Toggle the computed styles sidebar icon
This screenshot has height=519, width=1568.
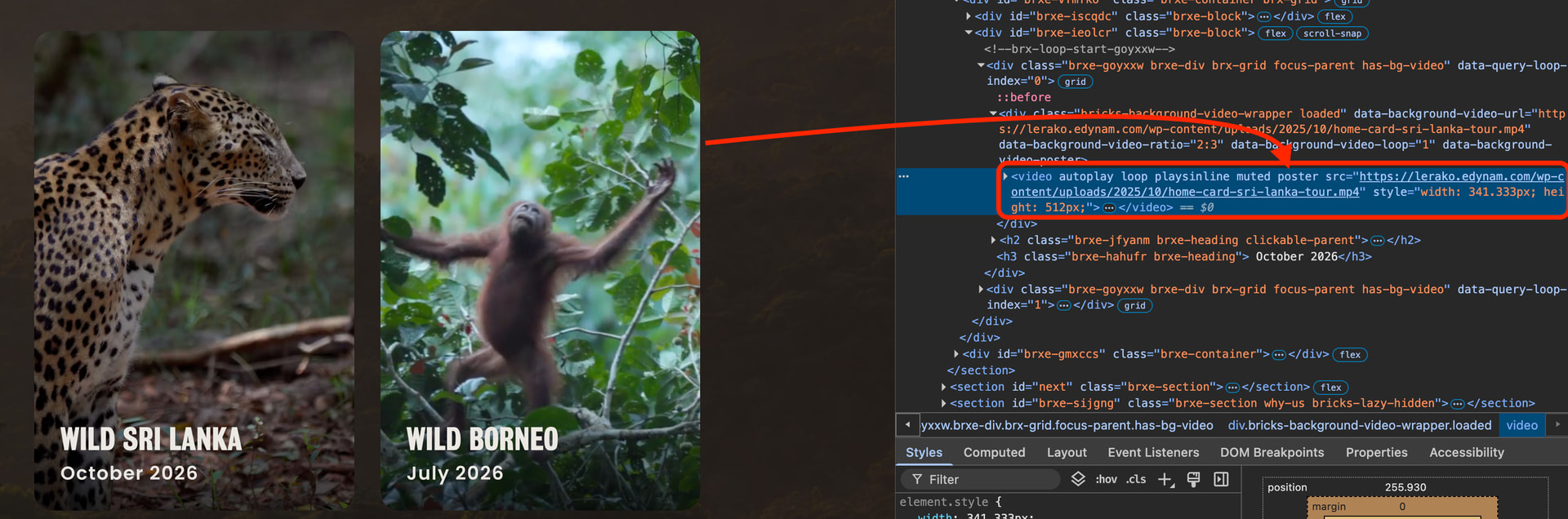[1221, 479]
